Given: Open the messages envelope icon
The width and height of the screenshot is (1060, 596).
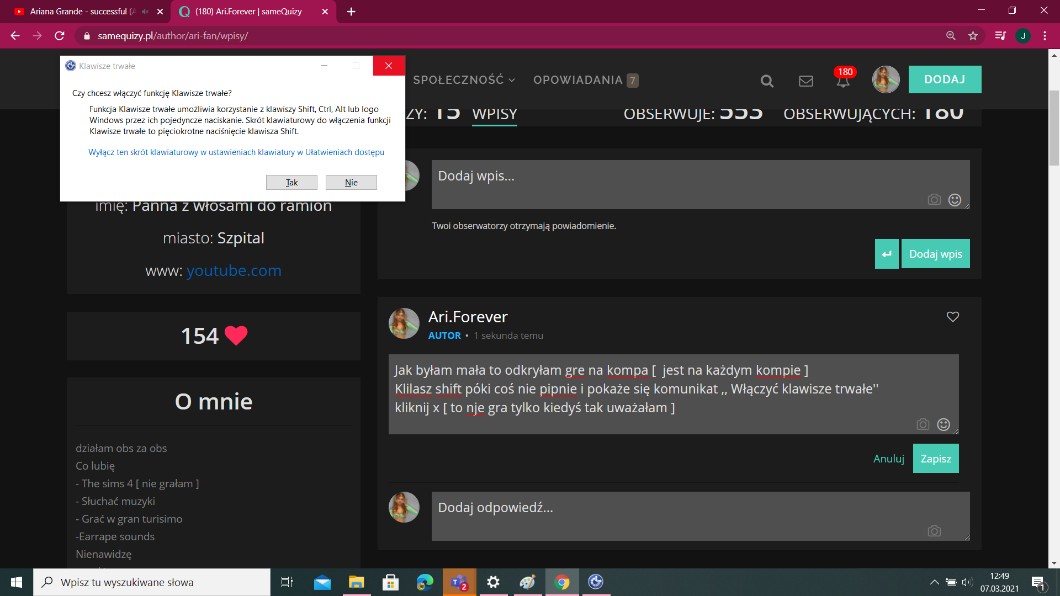Looking at the screenshot, I should 805,81.
